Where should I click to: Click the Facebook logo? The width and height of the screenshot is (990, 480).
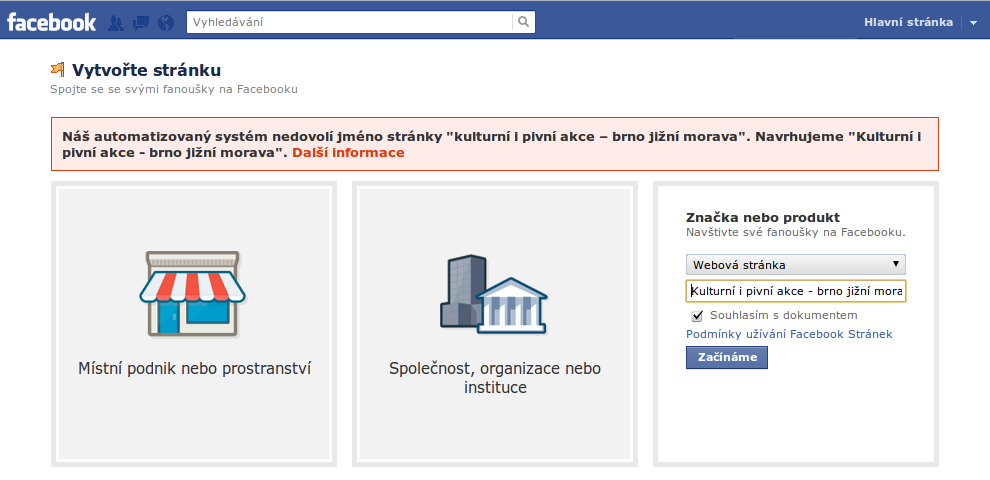click(x=52, y=22)
